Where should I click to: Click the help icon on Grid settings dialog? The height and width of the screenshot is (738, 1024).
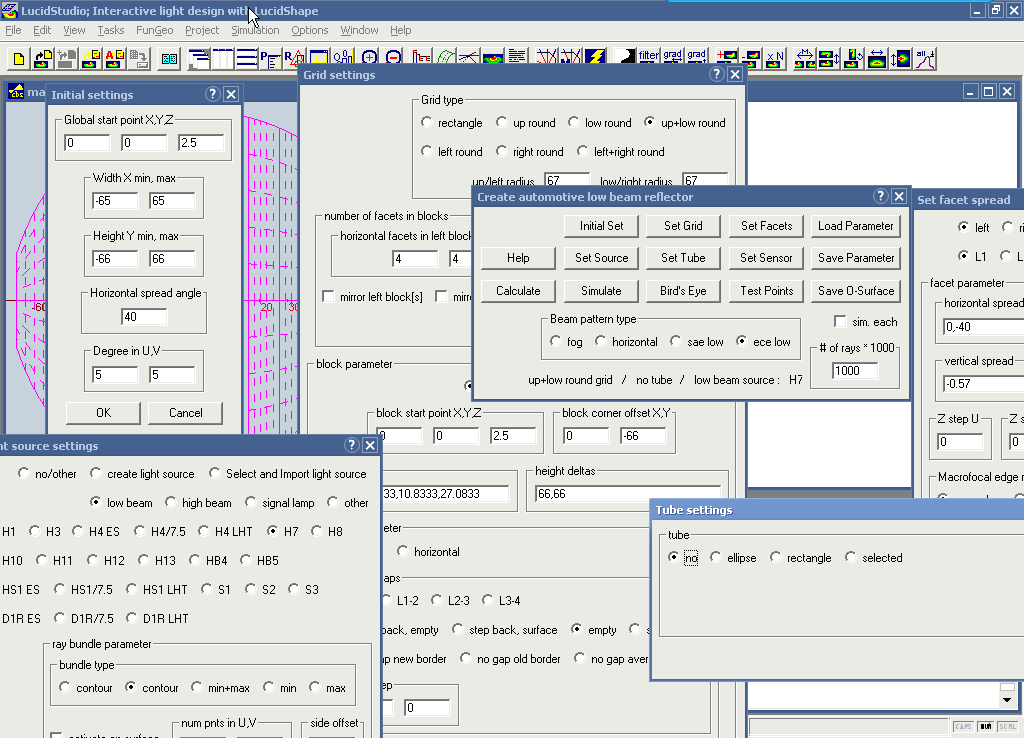pyautogui.click(x=716, y=74)
